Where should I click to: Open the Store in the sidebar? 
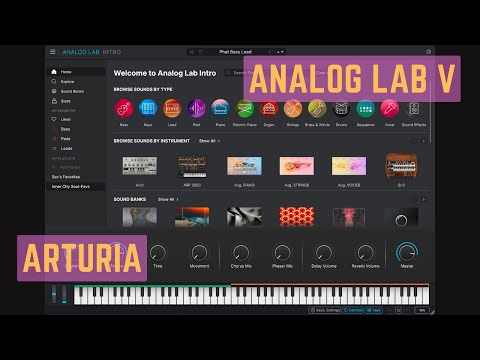coord(76,101)
